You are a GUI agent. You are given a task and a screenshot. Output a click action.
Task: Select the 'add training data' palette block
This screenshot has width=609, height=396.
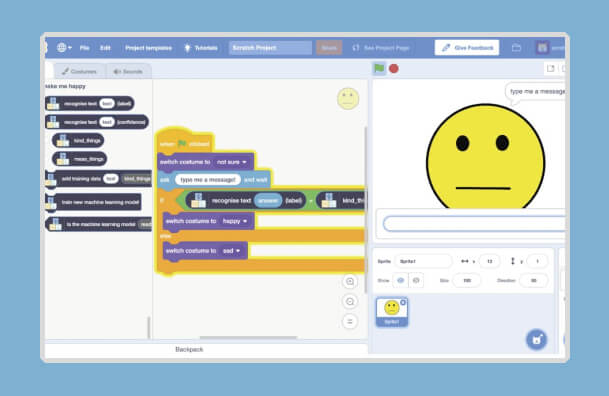pos(99,179)
